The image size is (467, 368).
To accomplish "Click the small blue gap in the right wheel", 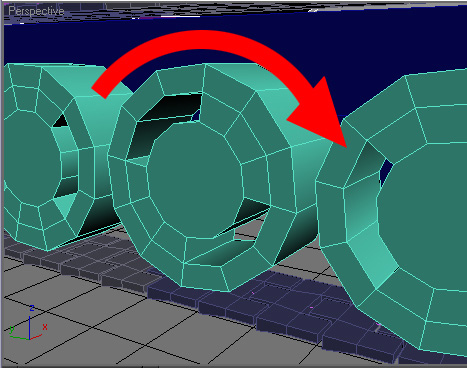I will [x=386, y=171].
